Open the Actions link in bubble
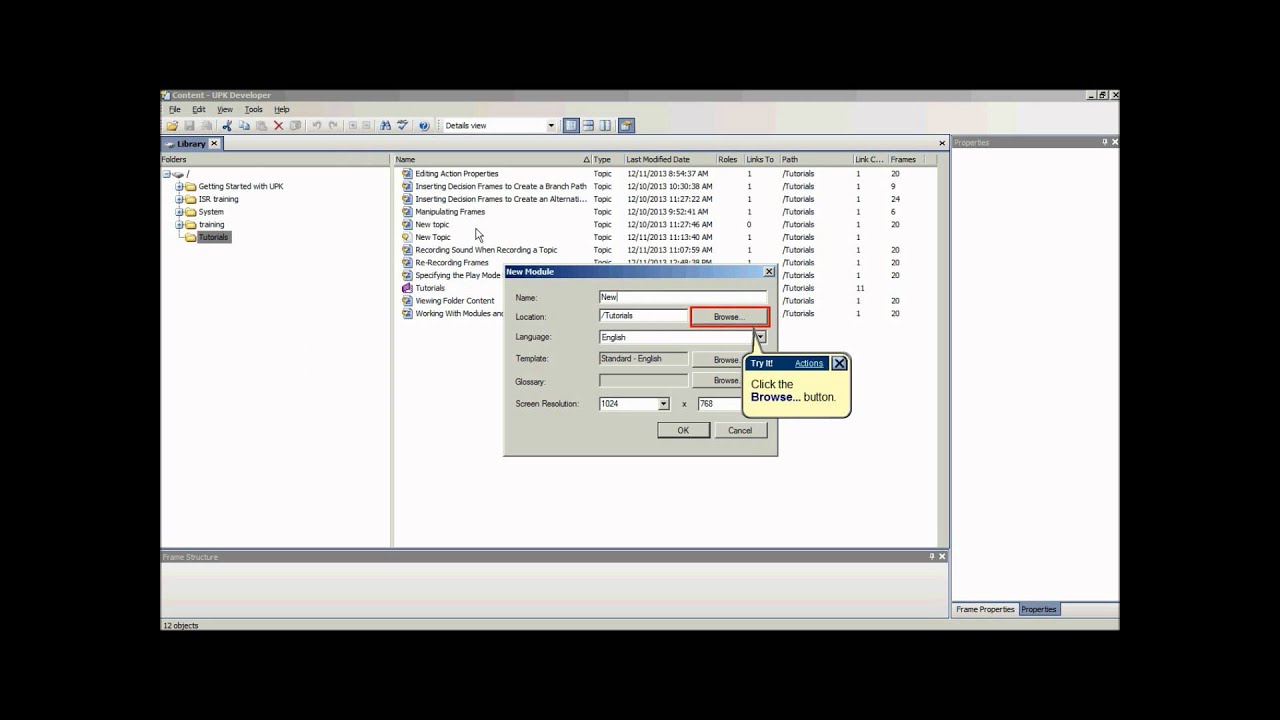The width and height of the screenshot is (1280, 720). [809, 364]
